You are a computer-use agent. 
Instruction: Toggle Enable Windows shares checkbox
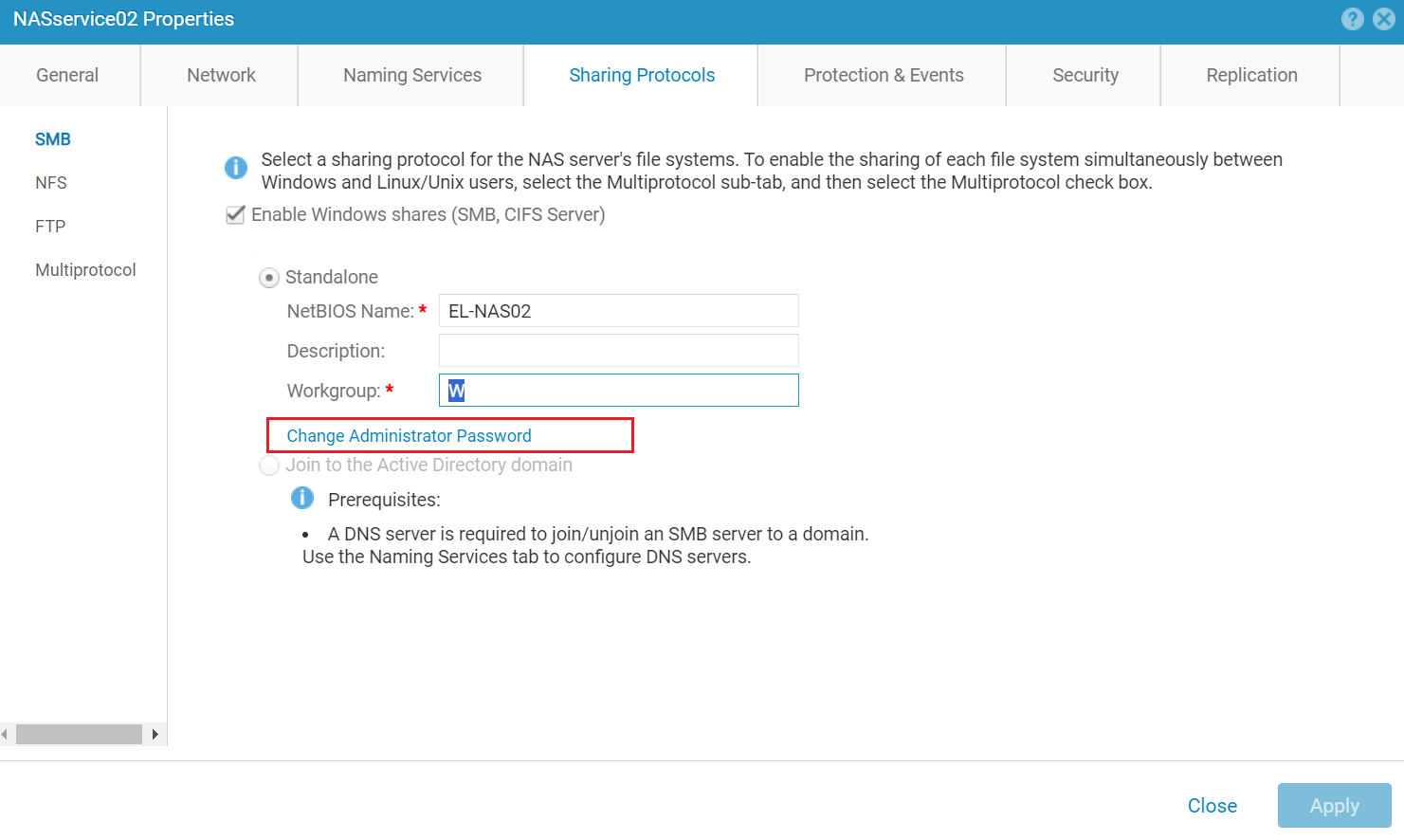[236, 215]
